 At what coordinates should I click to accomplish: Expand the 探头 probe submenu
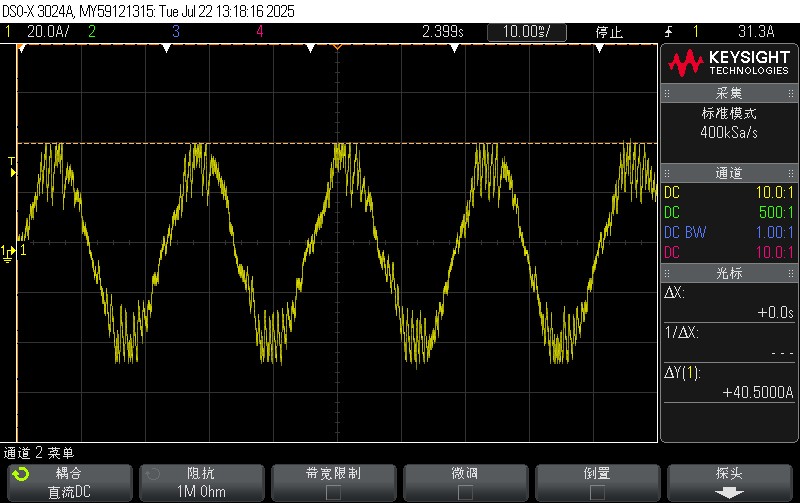730,482
